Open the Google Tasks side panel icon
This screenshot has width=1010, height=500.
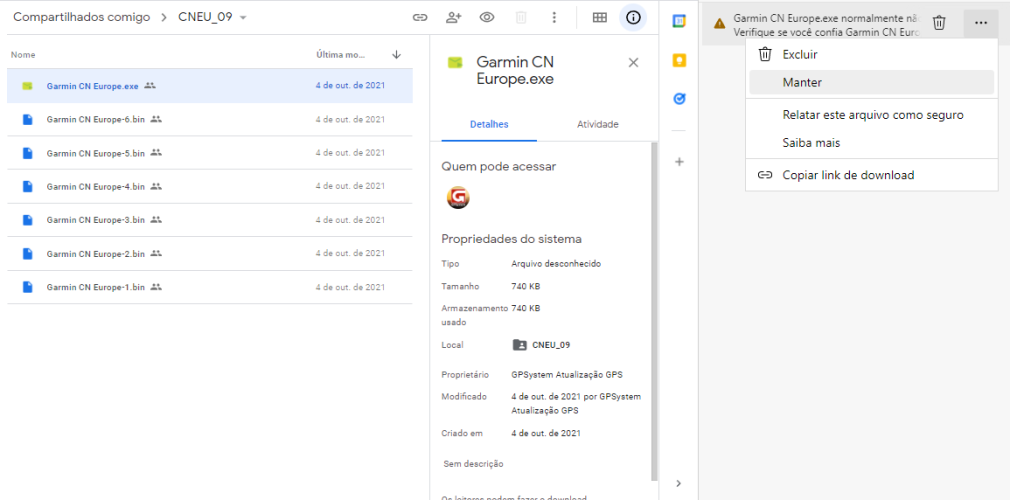pyautogui.click(x=678, y=99)
